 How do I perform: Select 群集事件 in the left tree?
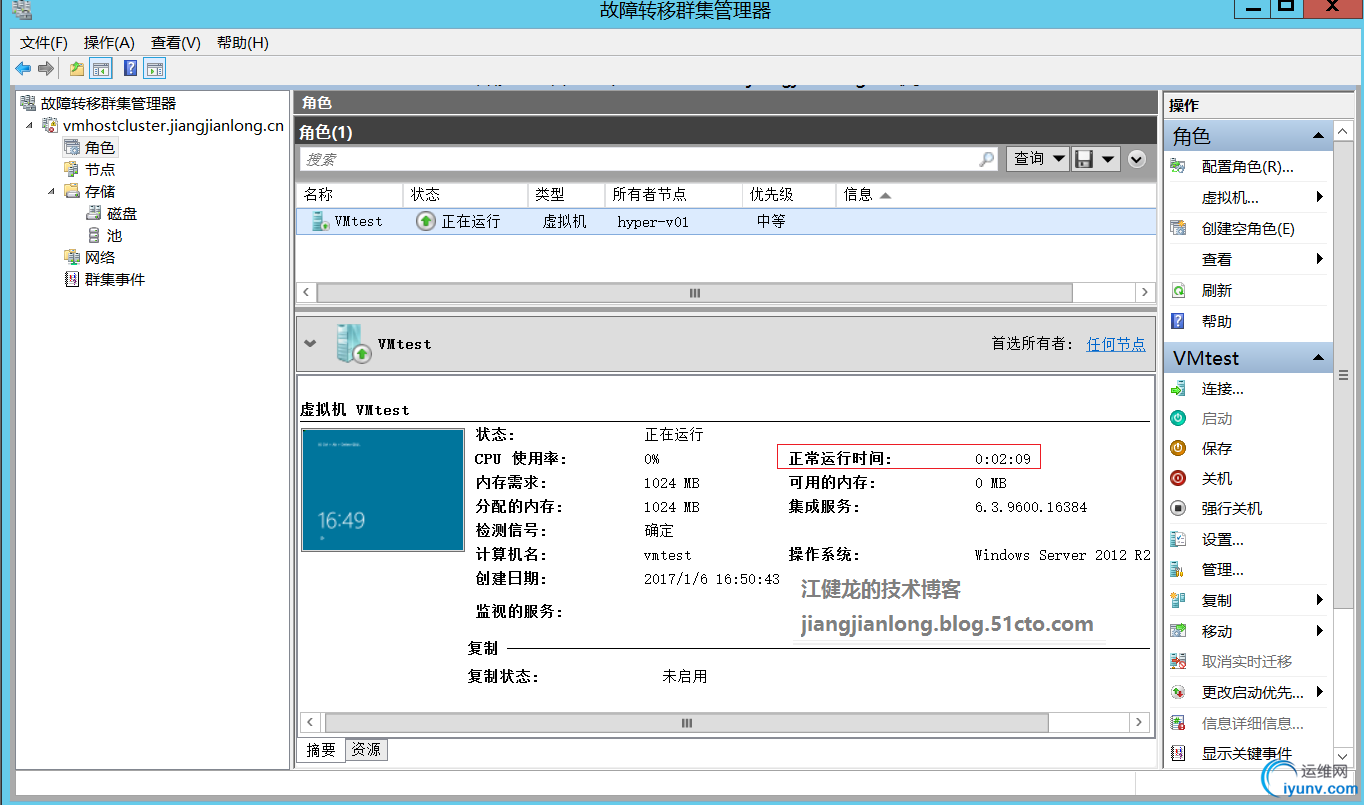click(115, 279)
